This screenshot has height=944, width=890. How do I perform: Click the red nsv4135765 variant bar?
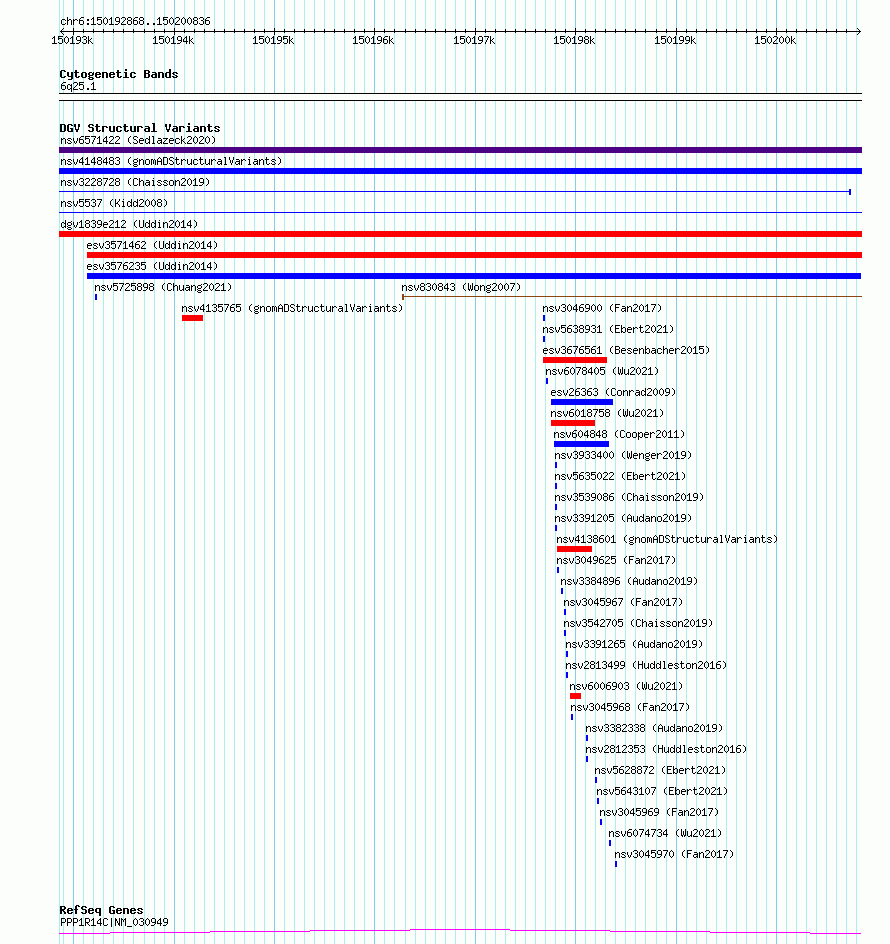click(193, 318)
